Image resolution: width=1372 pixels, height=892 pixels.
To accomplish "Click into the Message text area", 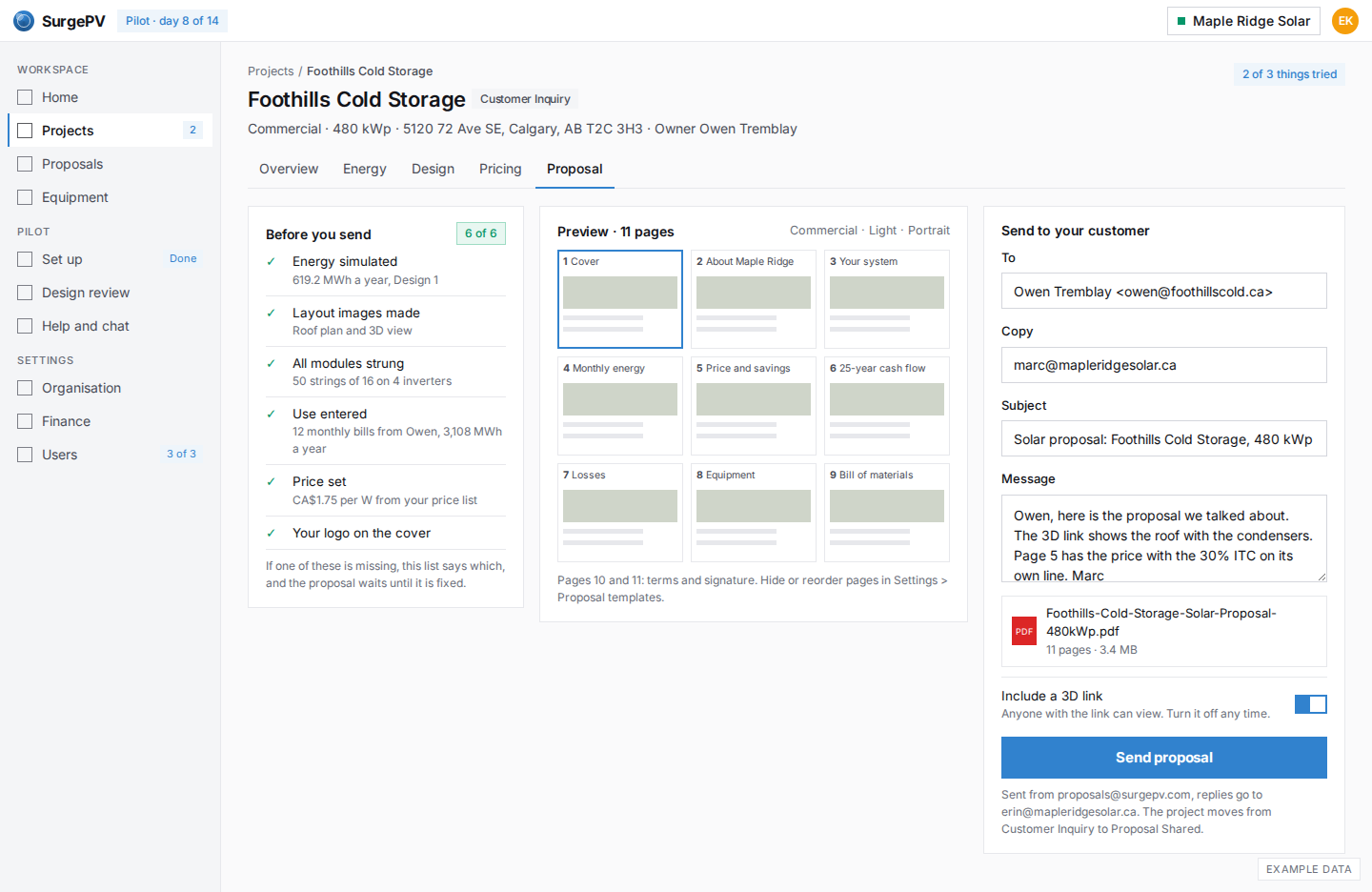I will click(1164, 538).
